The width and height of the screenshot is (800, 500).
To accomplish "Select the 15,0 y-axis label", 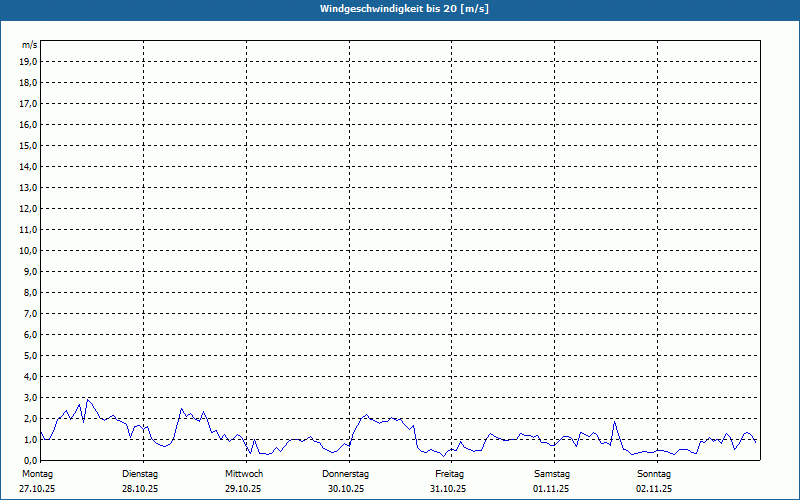I will [29, 145].
